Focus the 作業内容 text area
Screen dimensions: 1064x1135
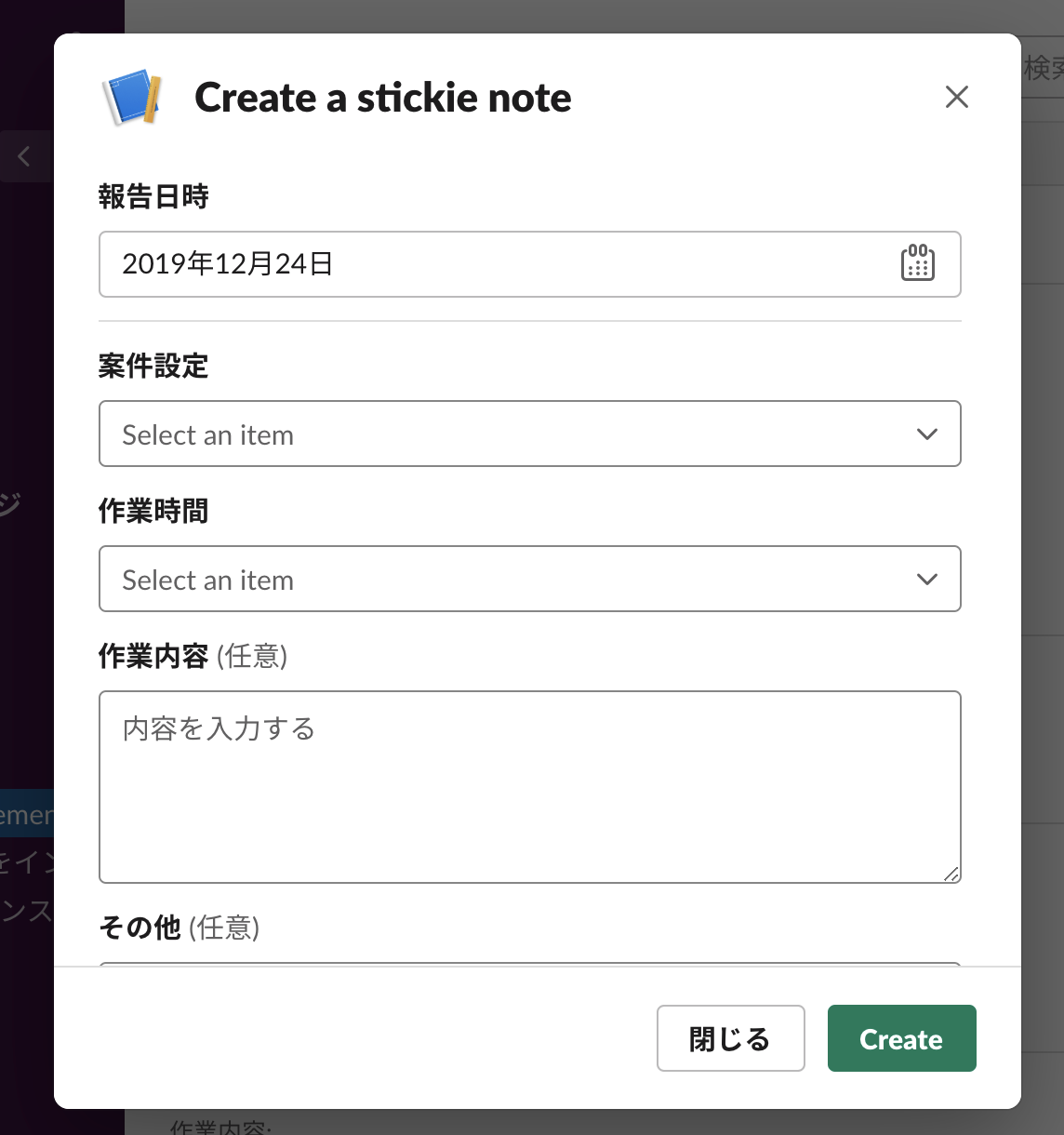529,787
